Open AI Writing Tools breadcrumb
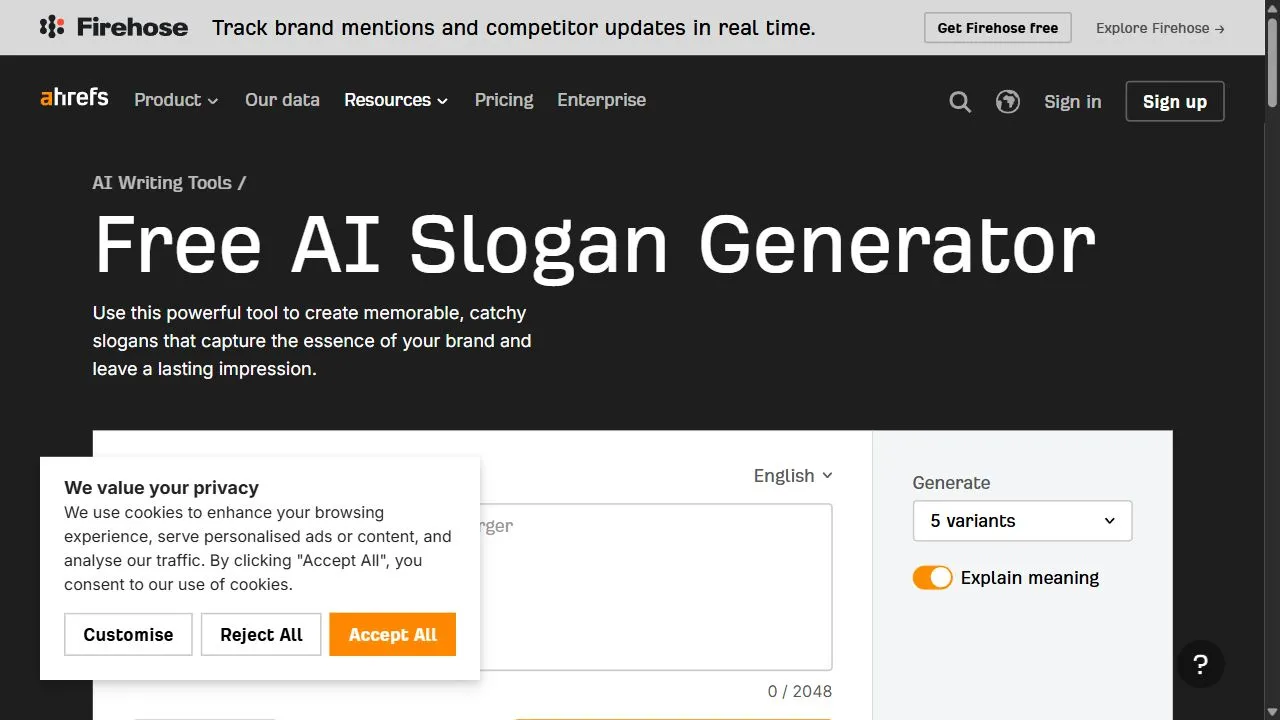Screen dimensions: 1280x720 pos(162,183)
